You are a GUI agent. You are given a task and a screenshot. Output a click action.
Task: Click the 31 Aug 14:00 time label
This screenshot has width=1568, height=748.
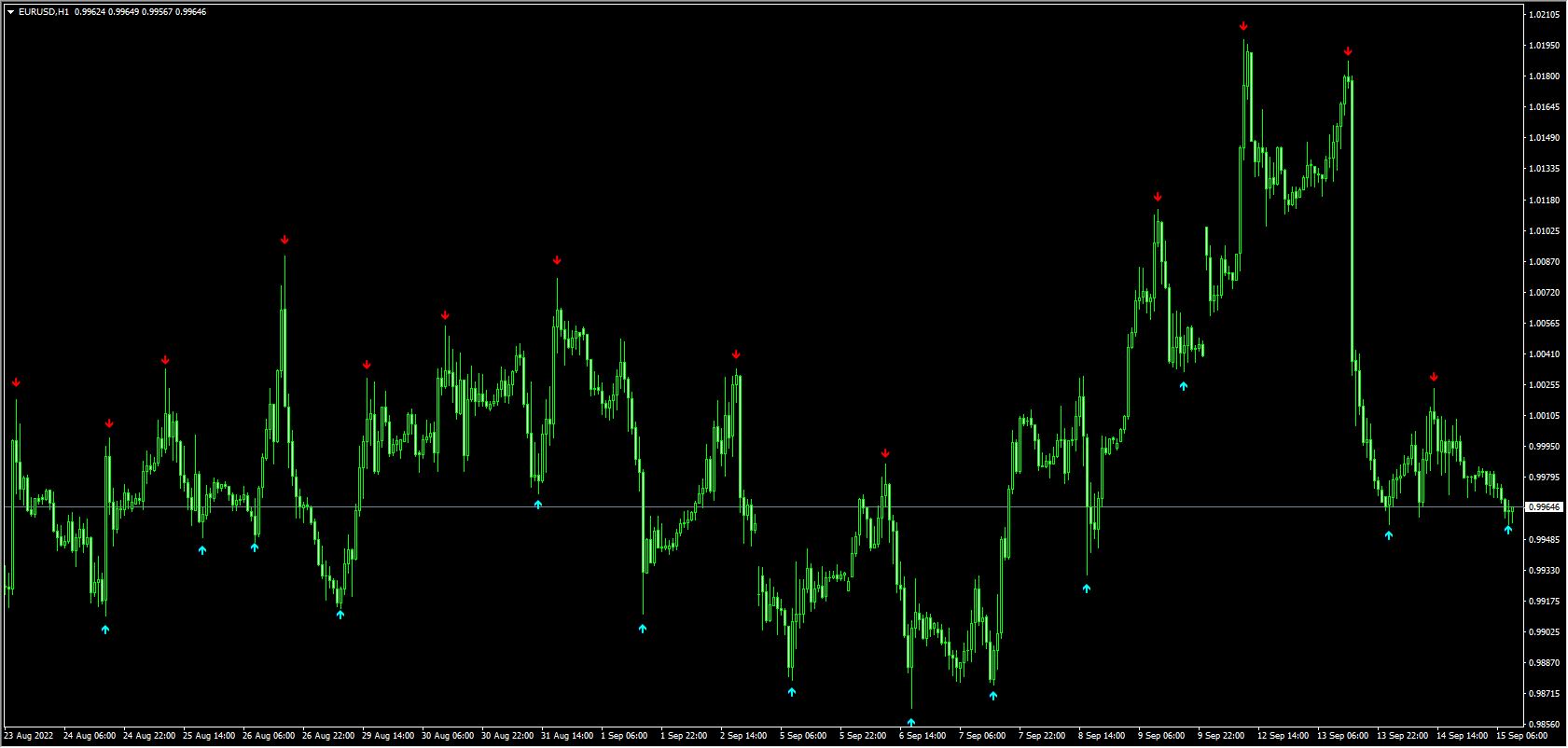tap(567, 736)
